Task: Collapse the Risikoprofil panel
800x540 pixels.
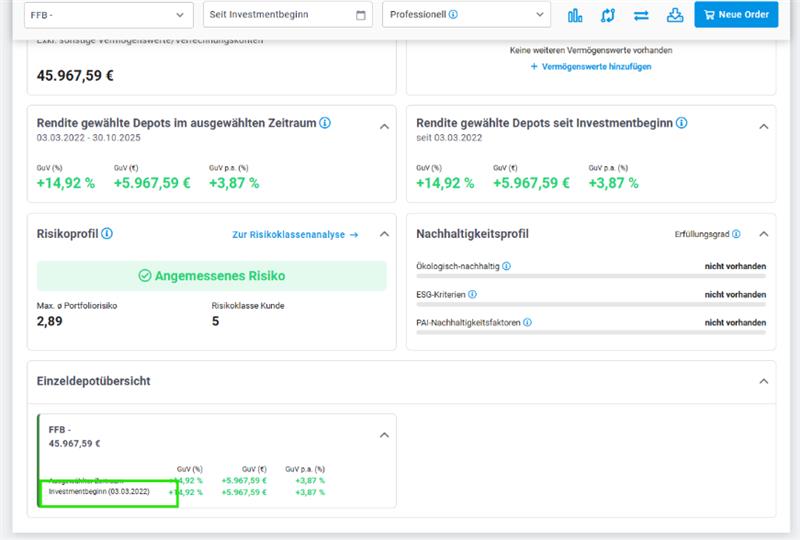Action: pos(383,234)
